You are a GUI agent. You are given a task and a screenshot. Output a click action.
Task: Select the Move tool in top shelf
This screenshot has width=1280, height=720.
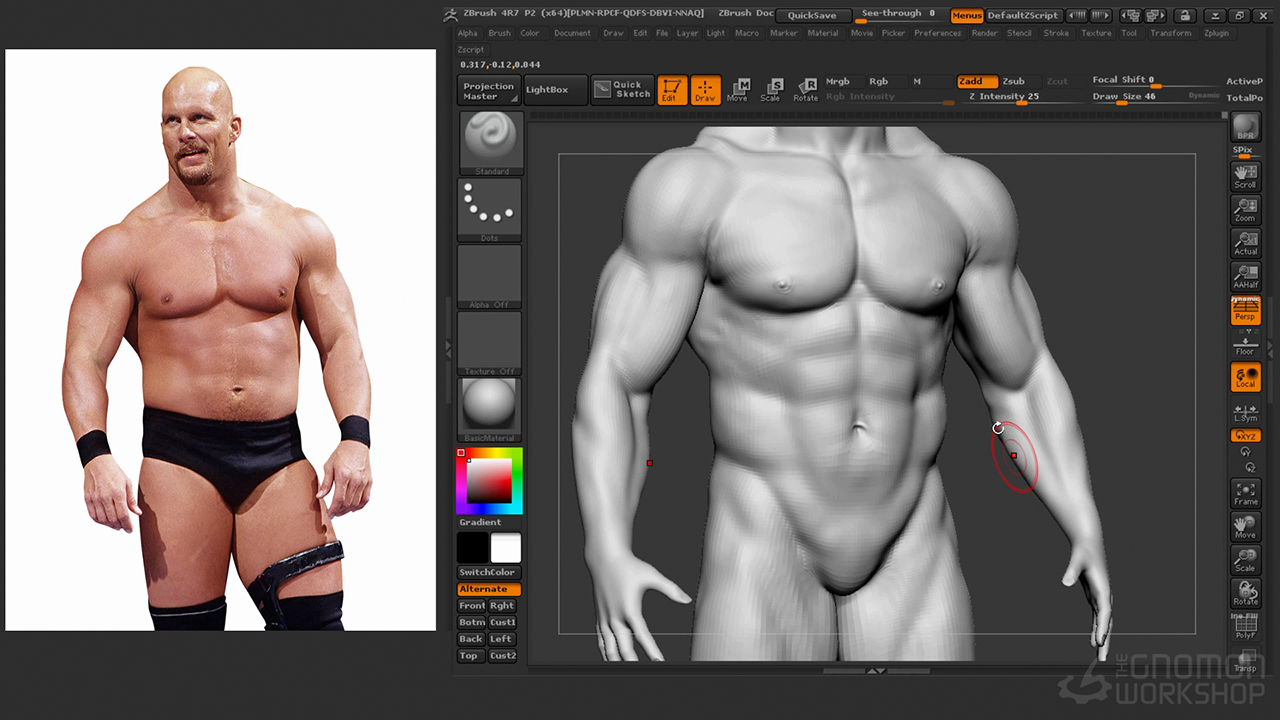738,90
